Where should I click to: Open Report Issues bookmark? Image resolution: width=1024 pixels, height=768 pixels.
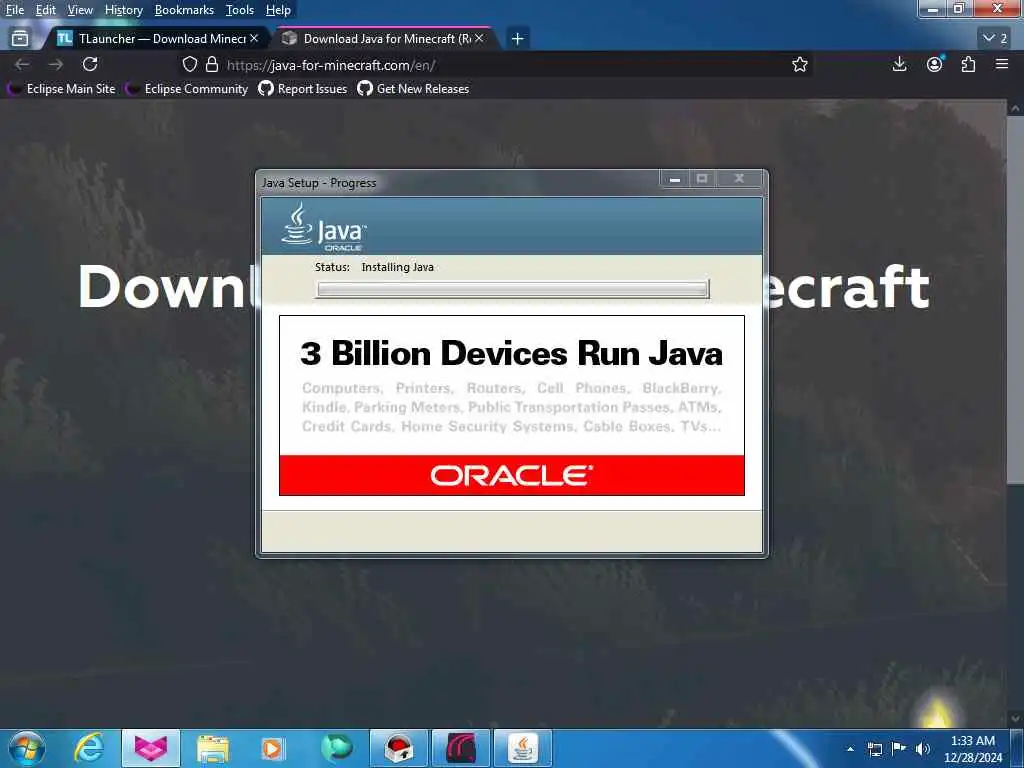(x=302, y=89)
